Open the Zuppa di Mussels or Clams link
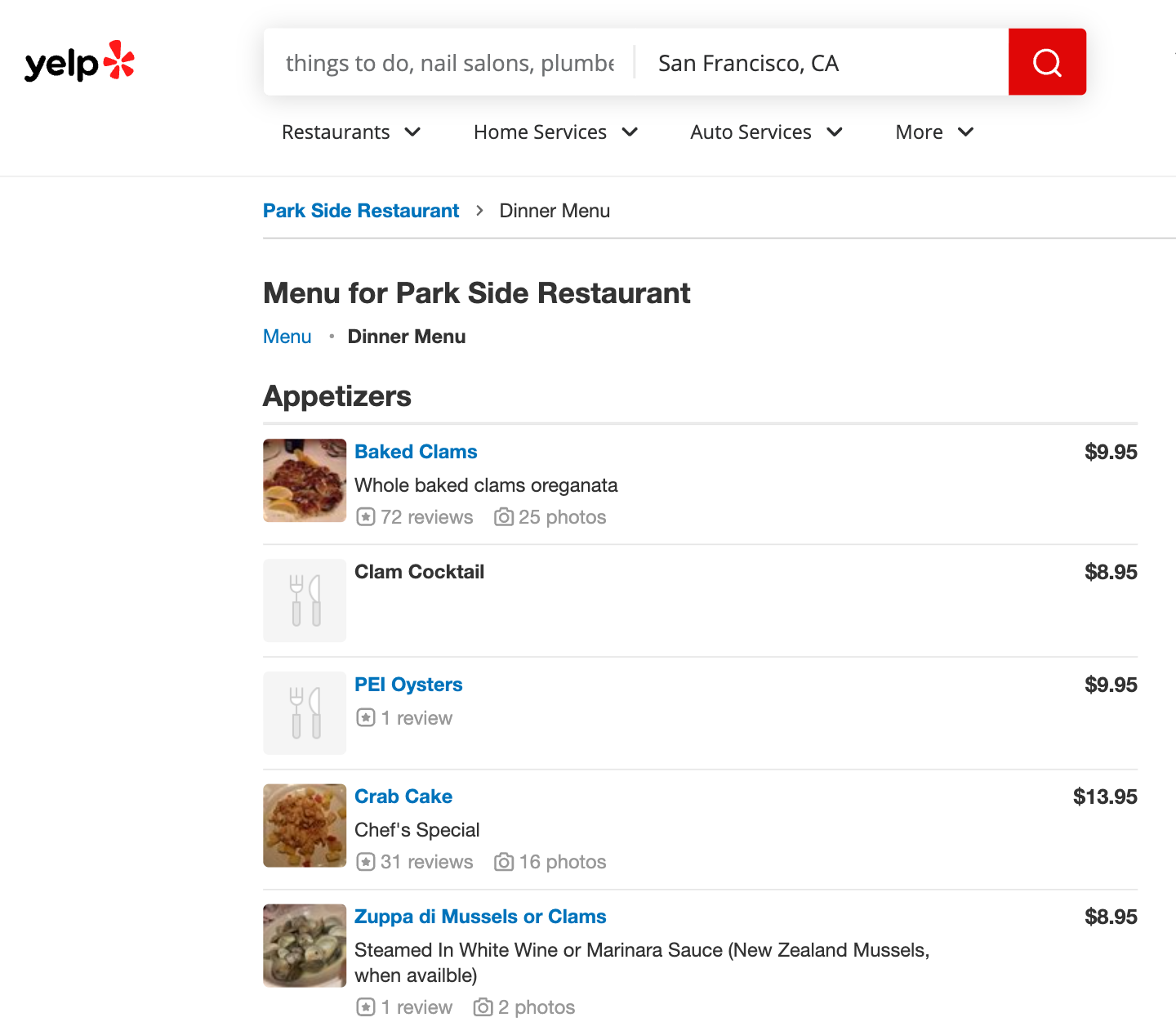The image size is (1176, 1031). pyautogui.click(x=480, y=917)
